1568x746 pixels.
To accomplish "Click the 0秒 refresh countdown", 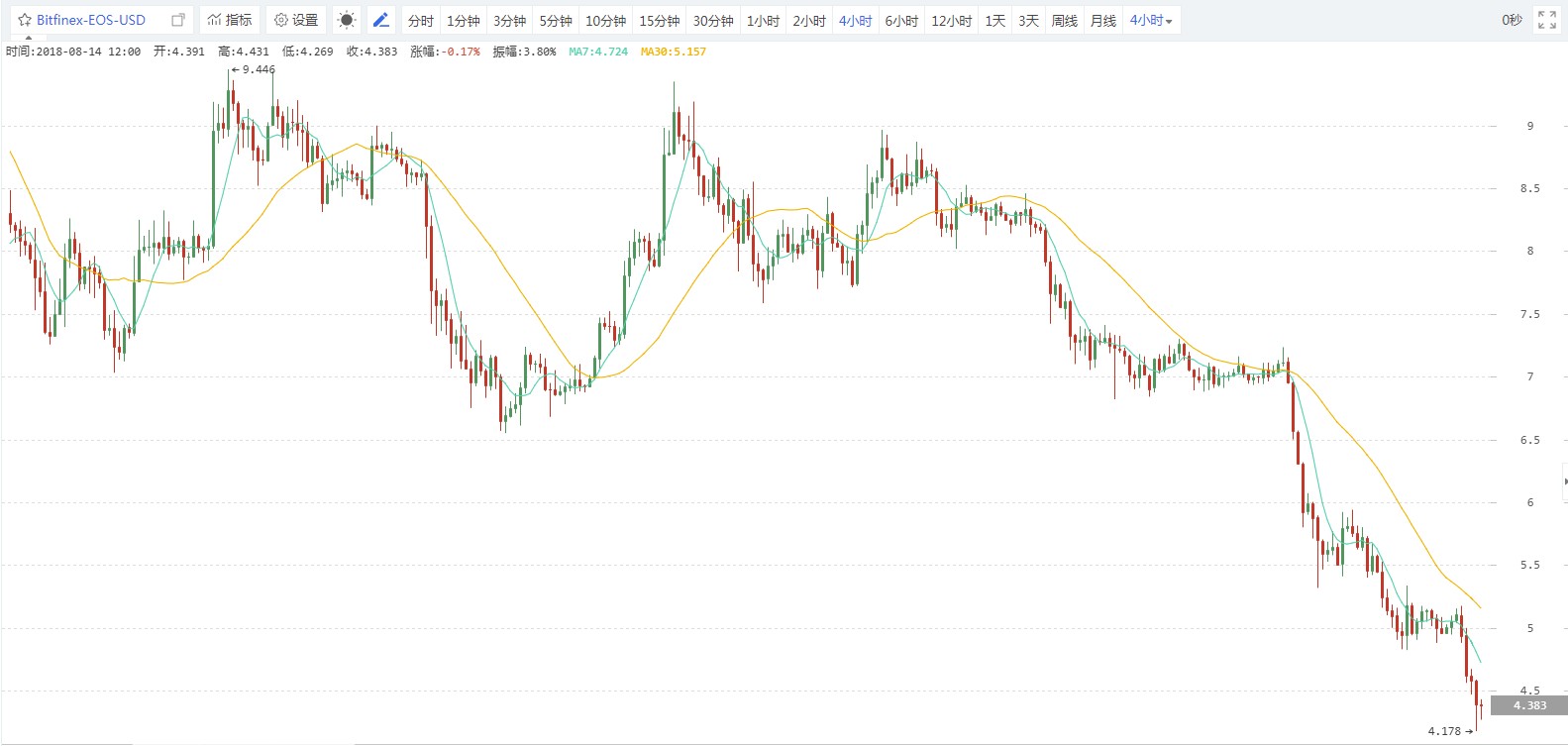I will [x=1512, y=20].
